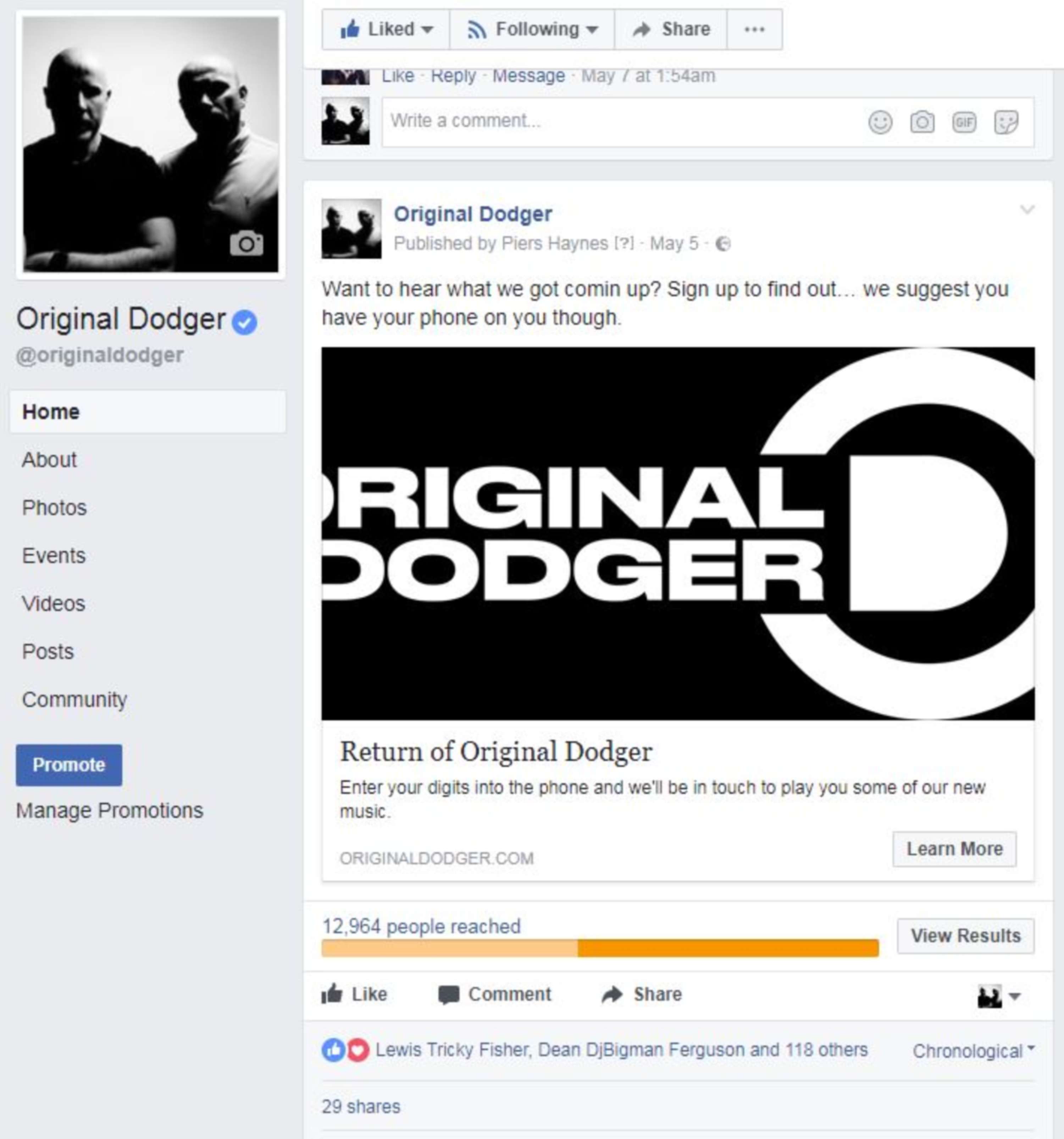The image size is (1064, 1139).
Task: Insert an emoji in comment box
Action: 880,122
